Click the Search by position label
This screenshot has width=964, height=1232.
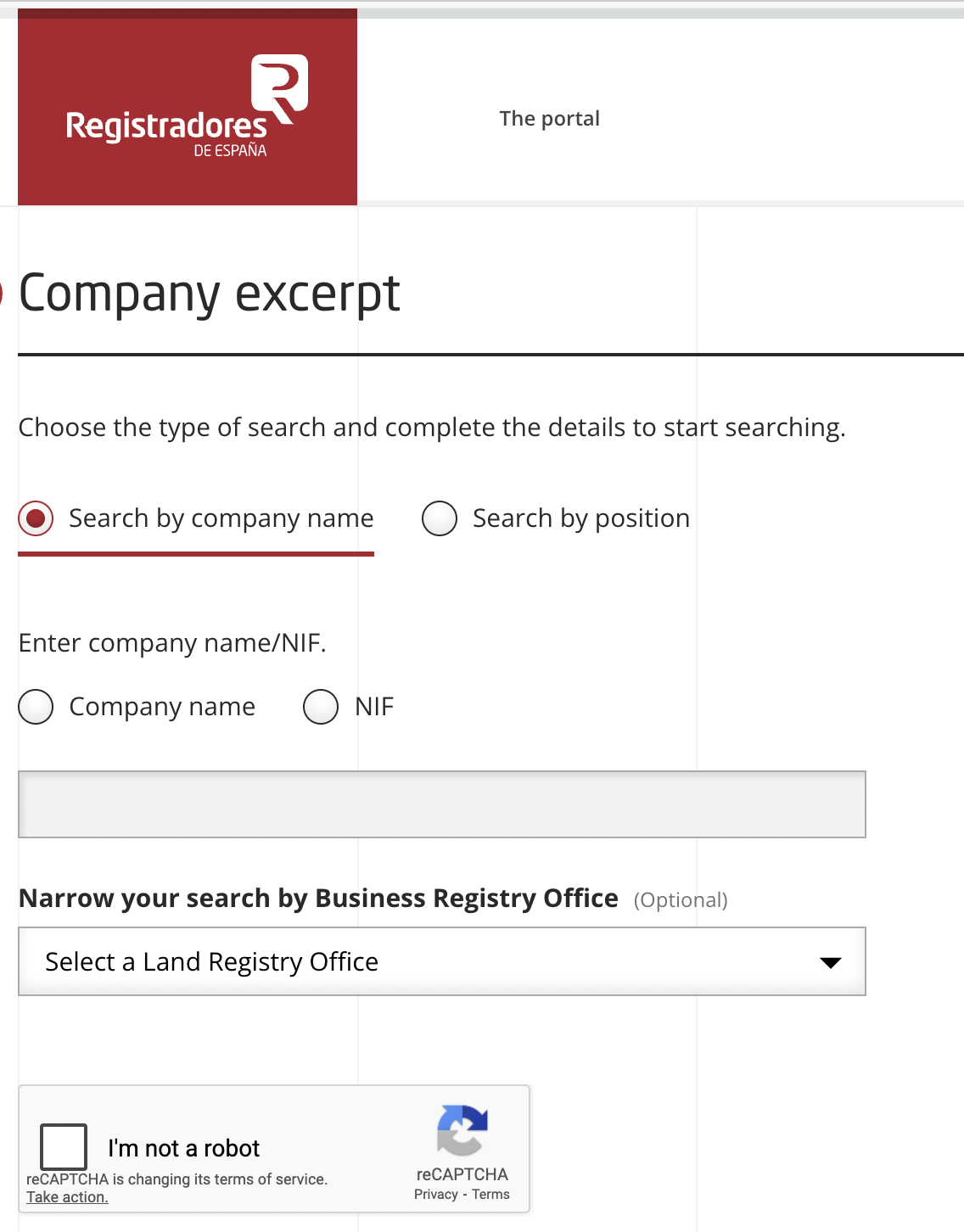point(580,518)
